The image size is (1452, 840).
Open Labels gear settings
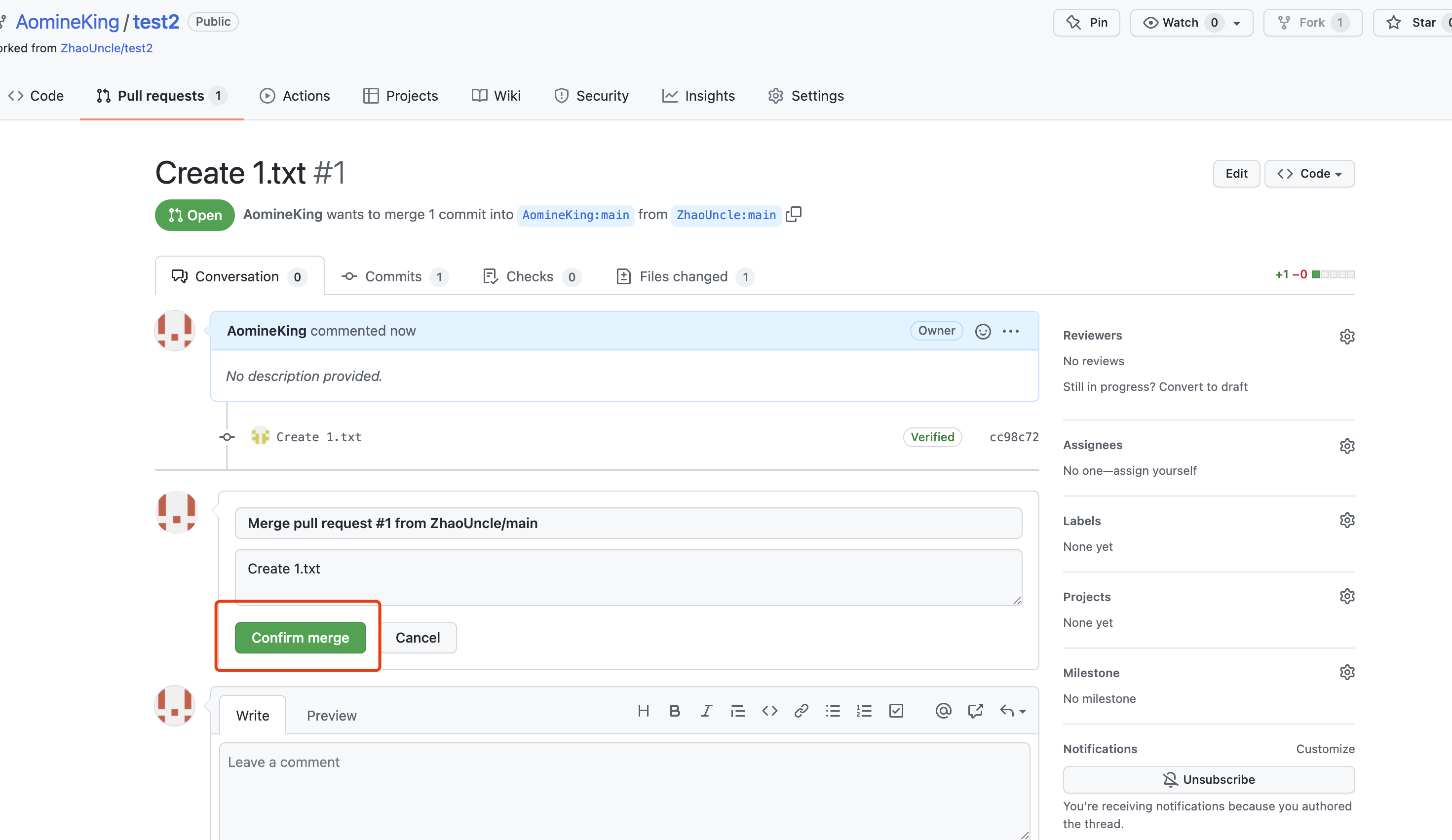1346,520
